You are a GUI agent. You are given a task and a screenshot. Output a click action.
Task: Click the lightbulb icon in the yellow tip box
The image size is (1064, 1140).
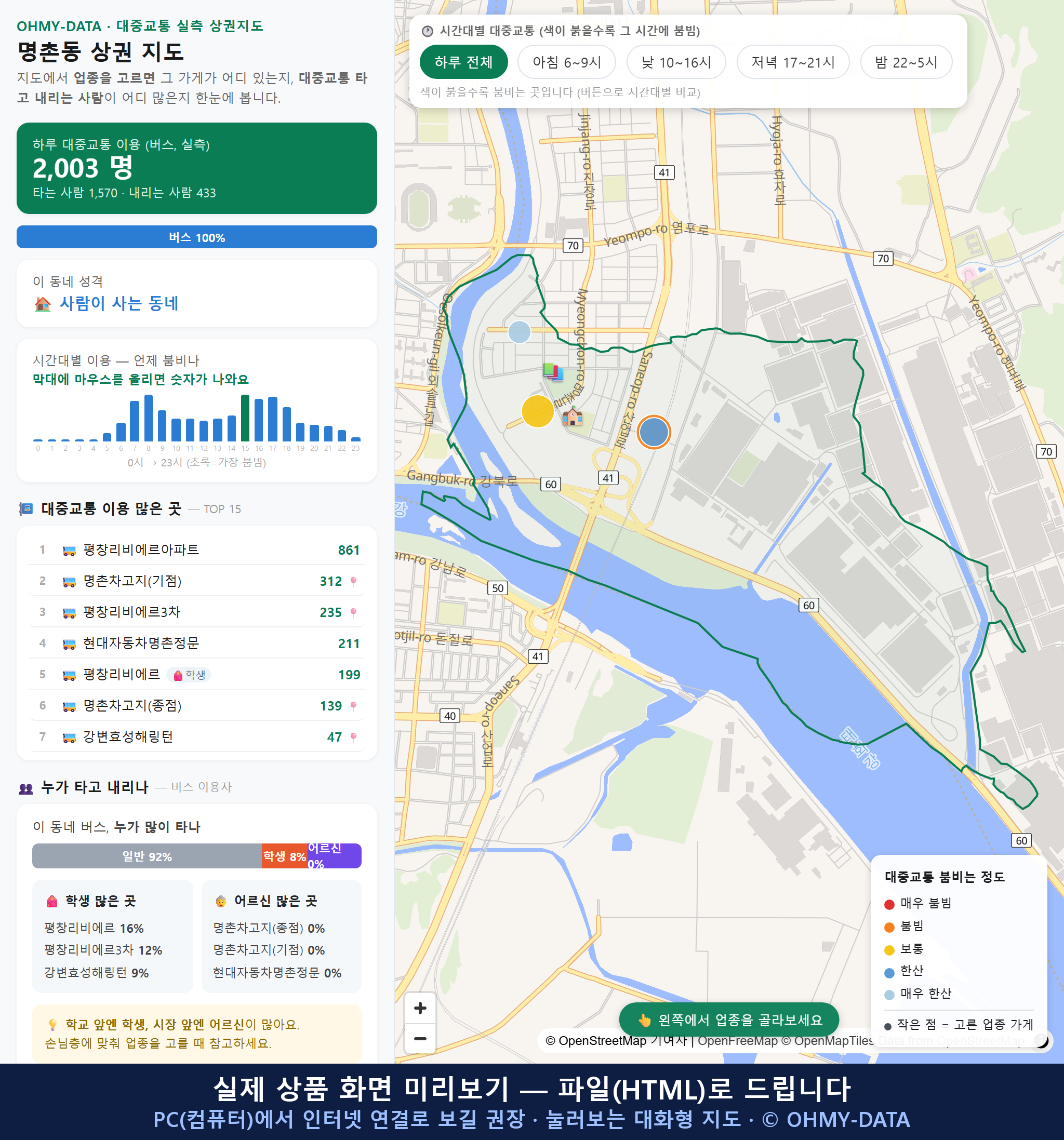(52, 1025)
